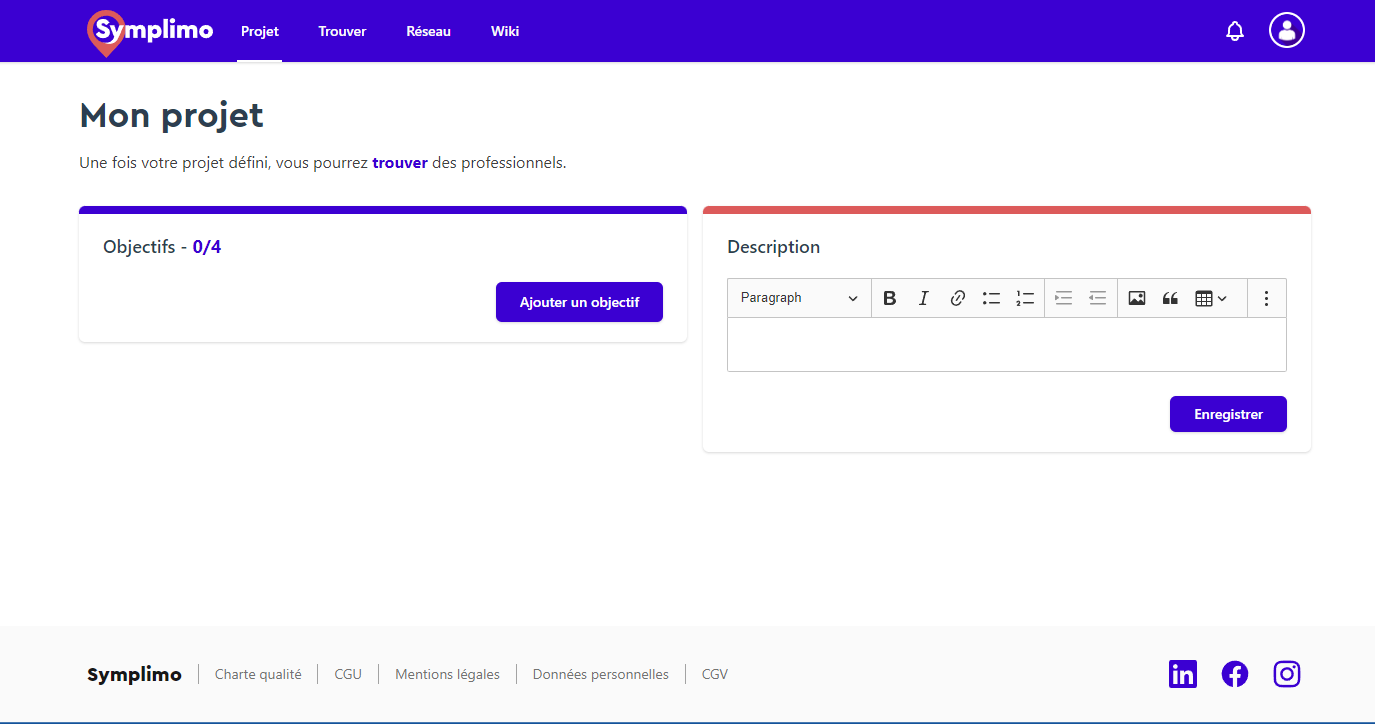Decrease indent in the editor

[x=1097, y=298]
